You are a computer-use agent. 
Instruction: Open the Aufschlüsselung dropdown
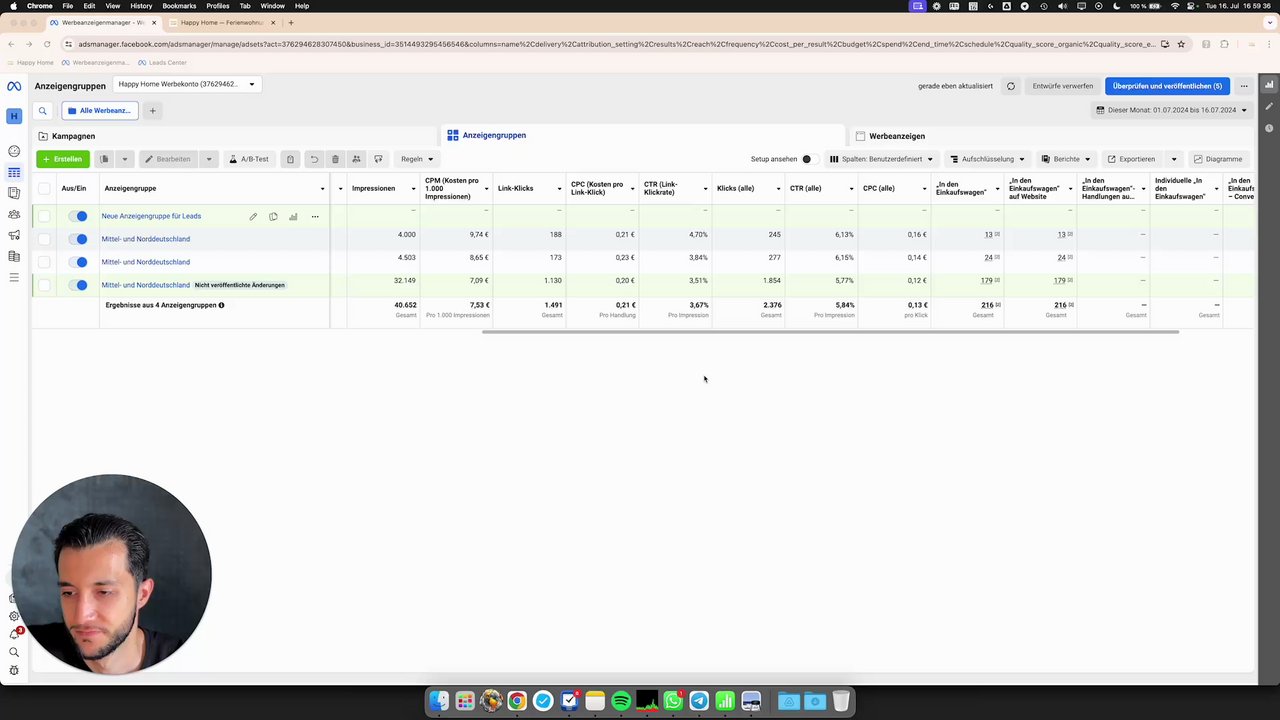pyautogui.click(x=987, y=159)
